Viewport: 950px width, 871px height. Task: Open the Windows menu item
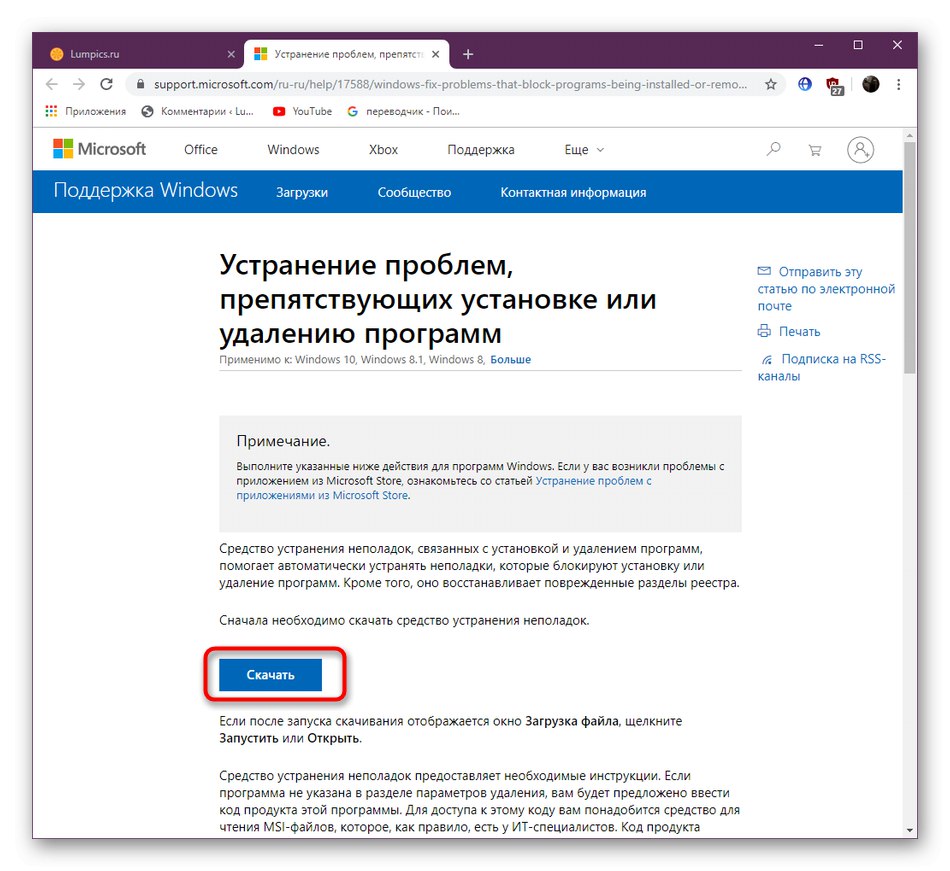coord(293,150)
